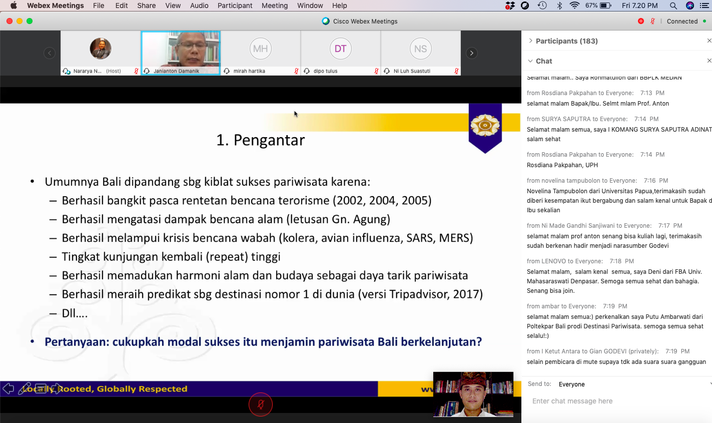Click the self-view video thumbnail
The height and width of the screenshot is (423, 712).
475,396
